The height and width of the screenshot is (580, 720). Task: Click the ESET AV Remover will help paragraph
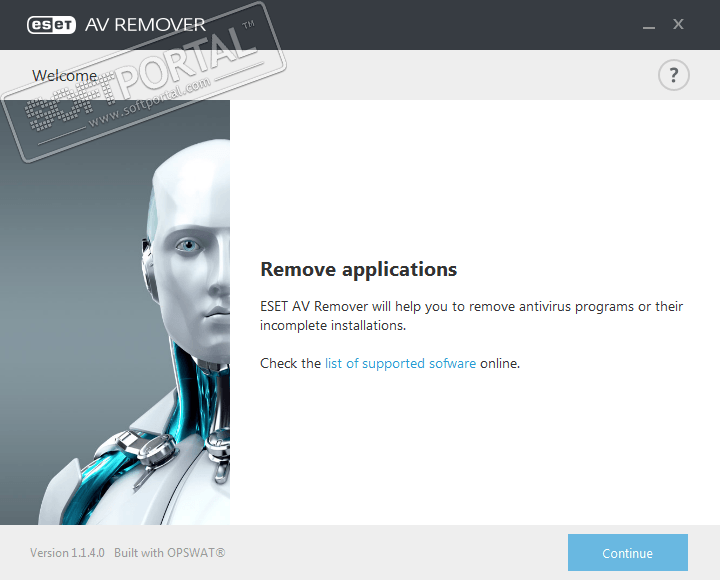(472, 316)
